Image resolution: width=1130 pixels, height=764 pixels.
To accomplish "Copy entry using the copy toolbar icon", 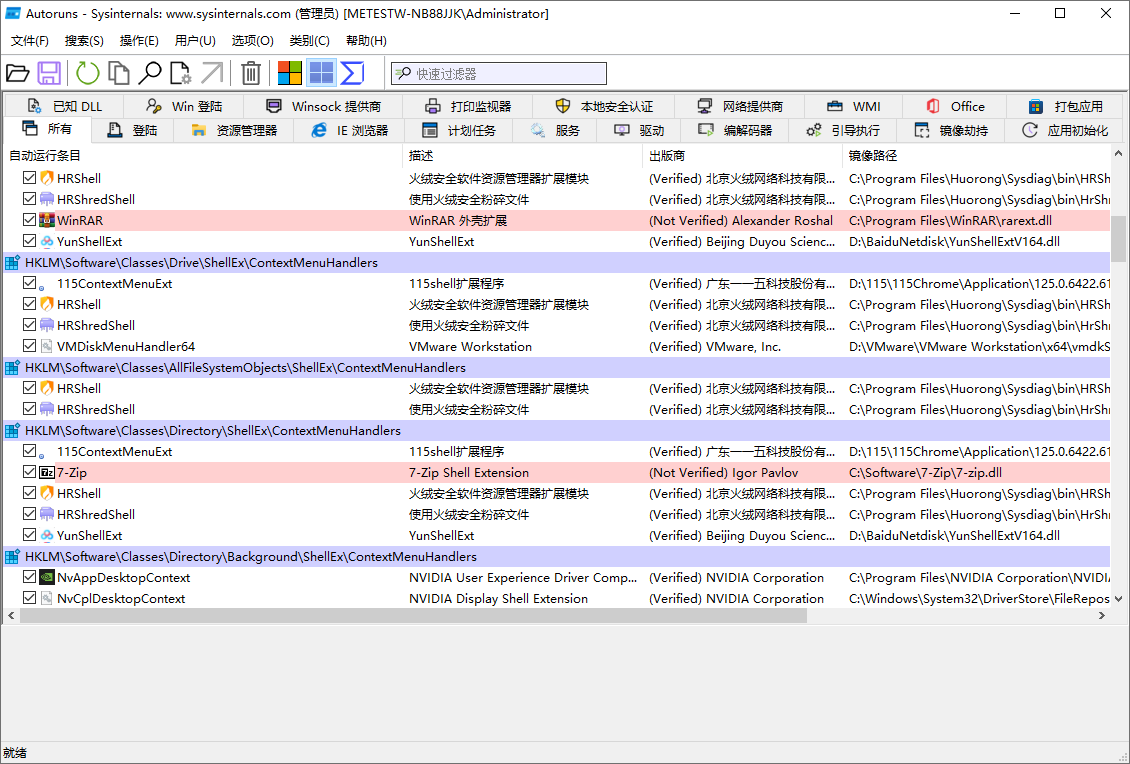I will 118,73.
